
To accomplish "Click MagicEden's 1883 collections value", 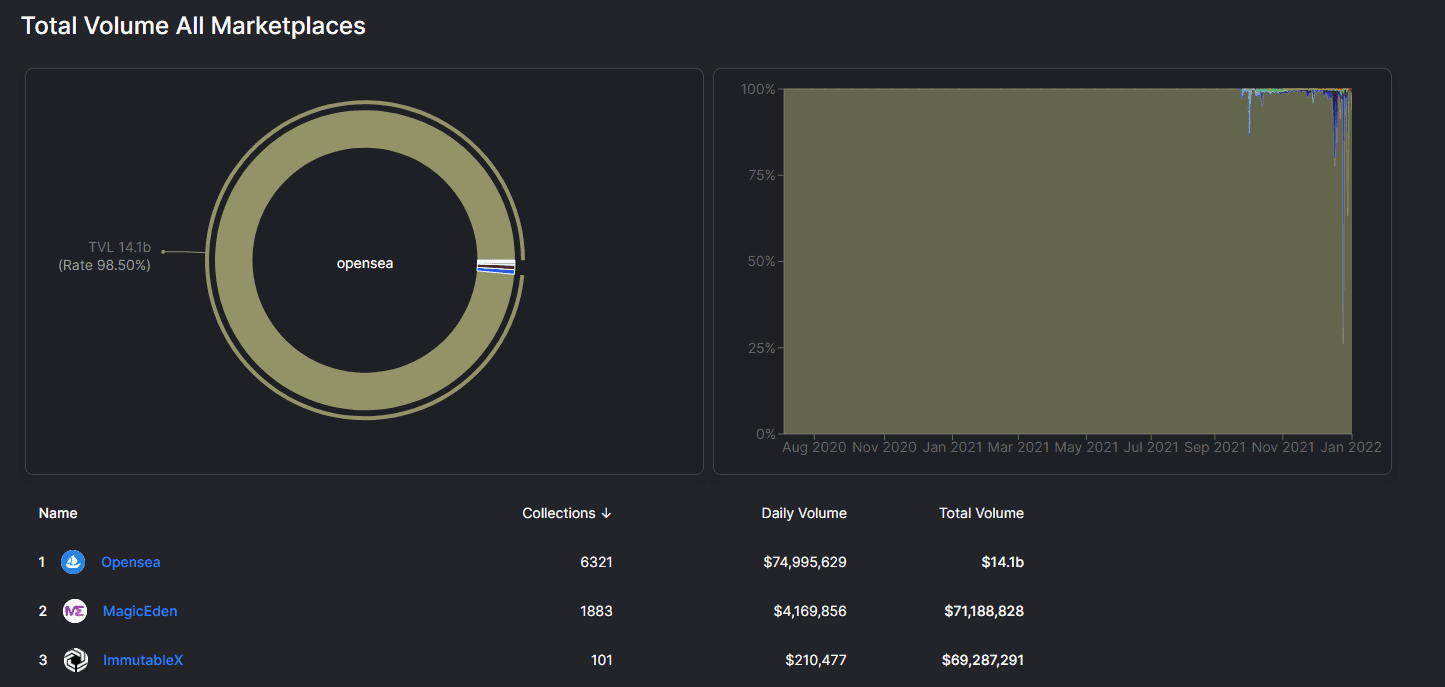I will point(596,611).
